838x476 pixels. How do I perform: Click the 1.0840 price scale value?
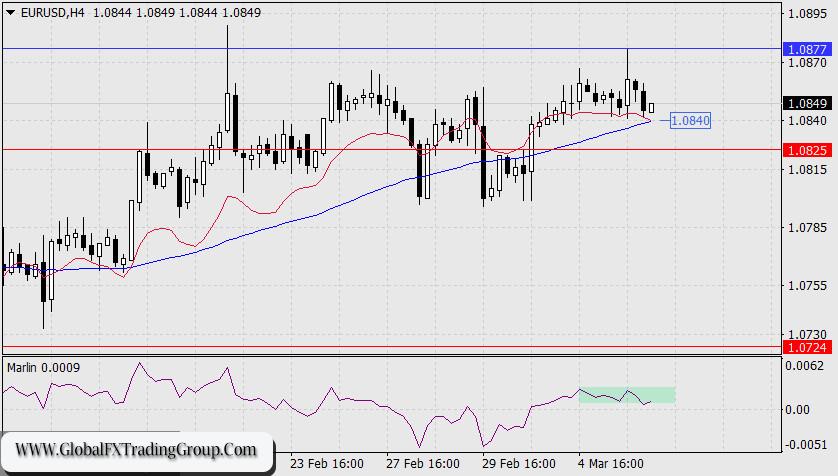[x=807, y=121]
